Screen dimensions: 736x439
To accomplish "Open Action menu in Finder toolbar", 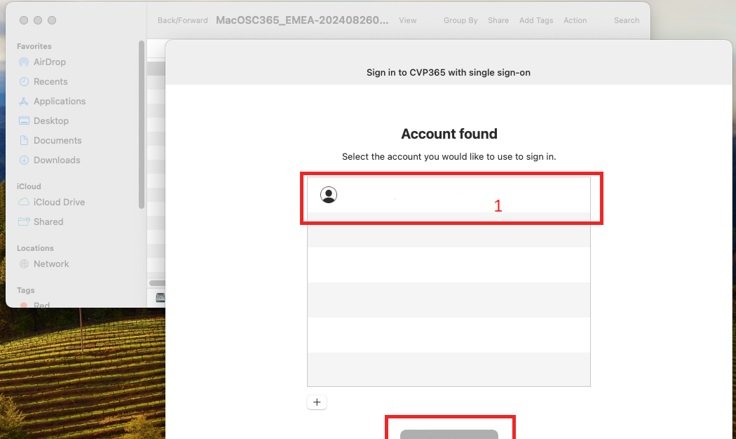I will [575, 21].
